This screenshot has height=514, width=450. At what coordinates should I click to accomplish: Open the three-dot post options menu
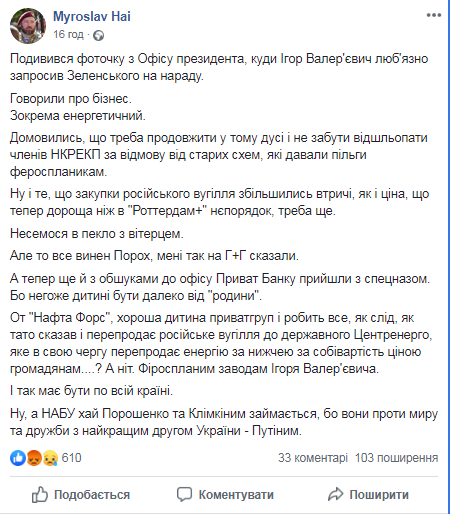(434, 15)
